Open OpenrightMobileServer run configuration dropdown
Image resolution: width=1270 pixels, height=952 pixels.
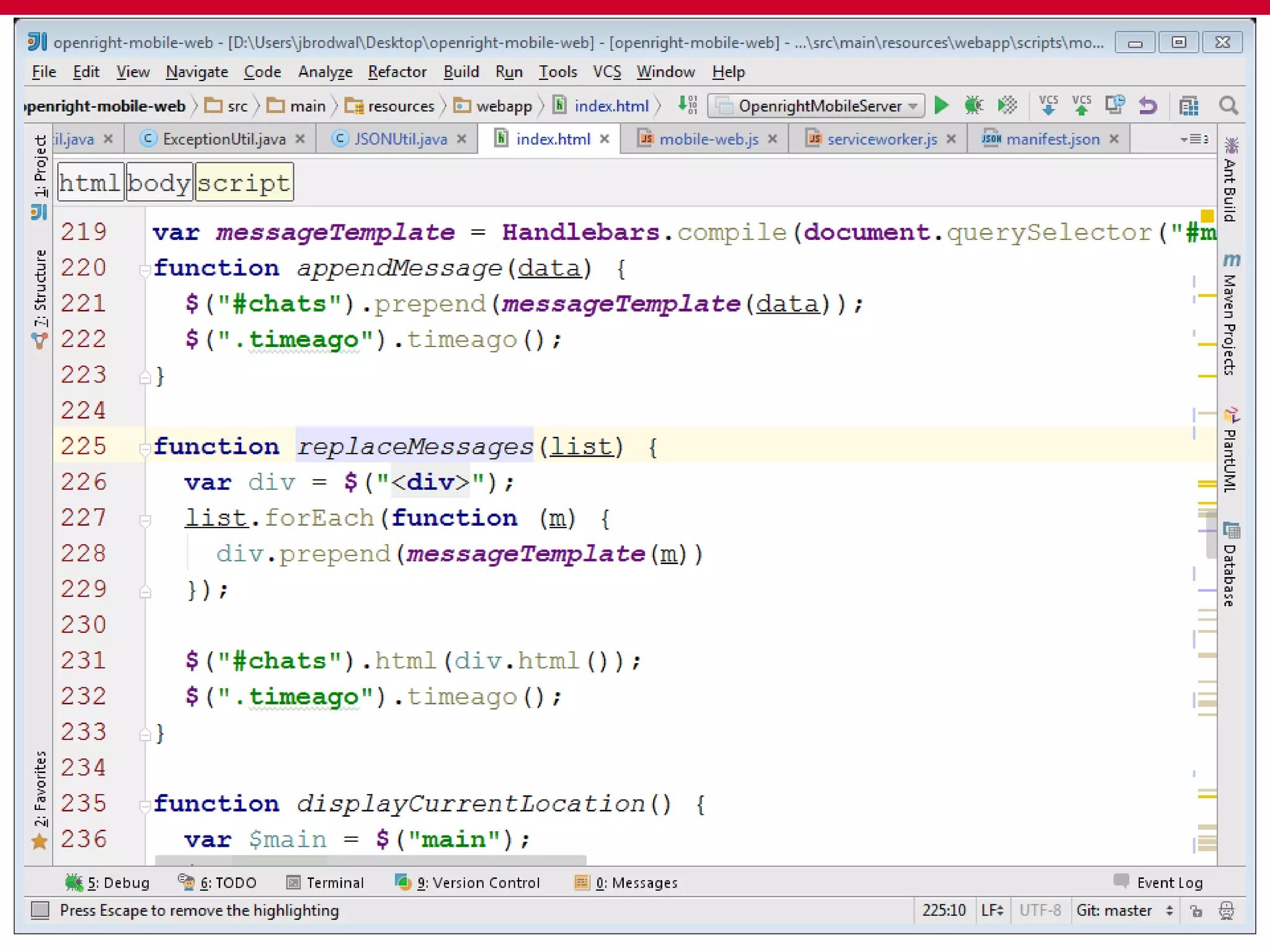816,106
